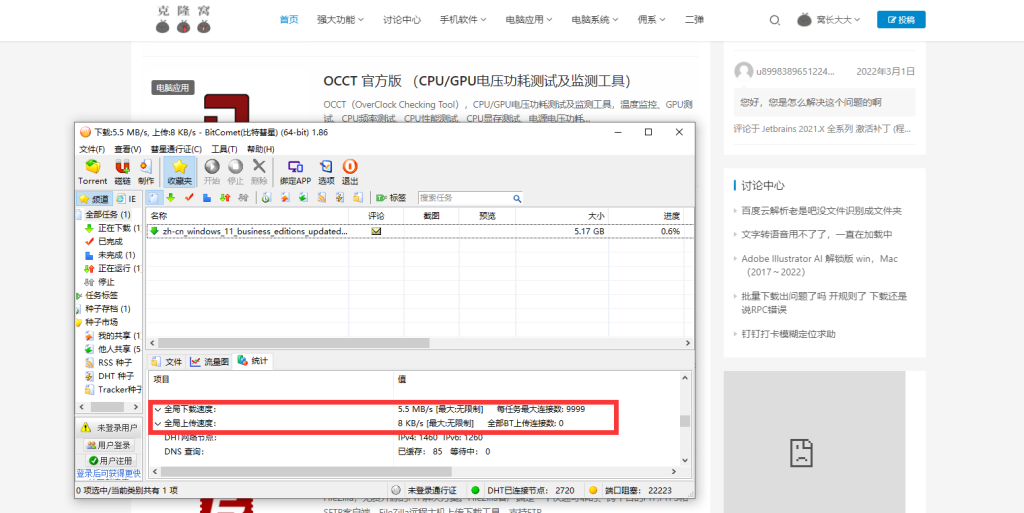1024x513 pixels.
Task: Click the 登录后可获得更快 link
Action: (108, 473)
